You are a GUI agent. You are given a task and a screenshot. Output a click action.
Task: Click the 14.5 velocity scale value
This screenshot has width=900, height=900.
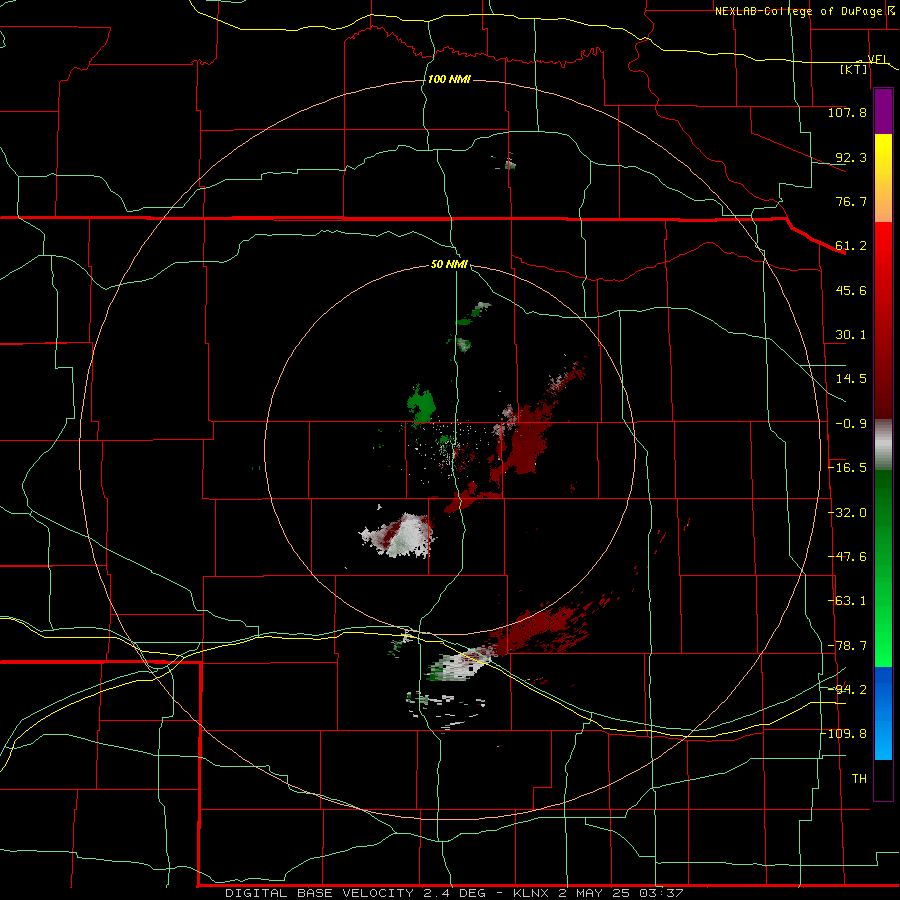click(x=851, y=379)
